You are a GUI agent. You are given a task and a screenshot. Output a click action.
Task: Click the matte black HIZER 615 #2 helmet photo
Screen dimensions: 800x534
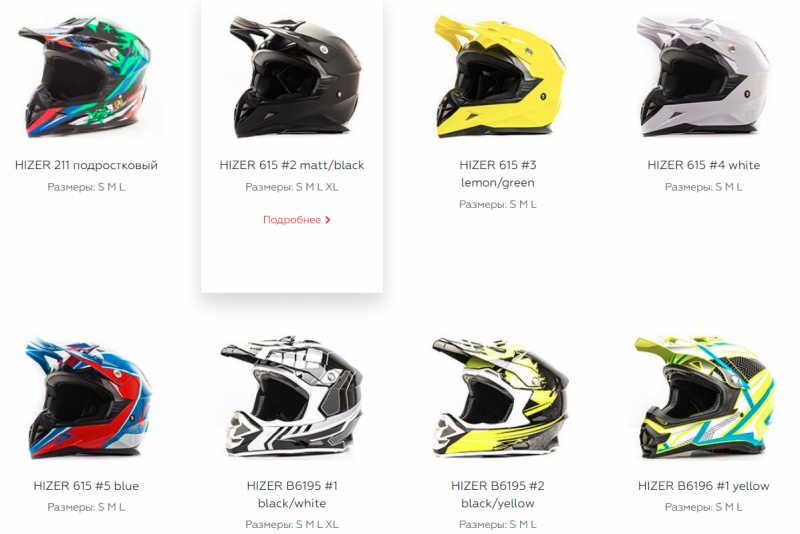click(296, 77)
